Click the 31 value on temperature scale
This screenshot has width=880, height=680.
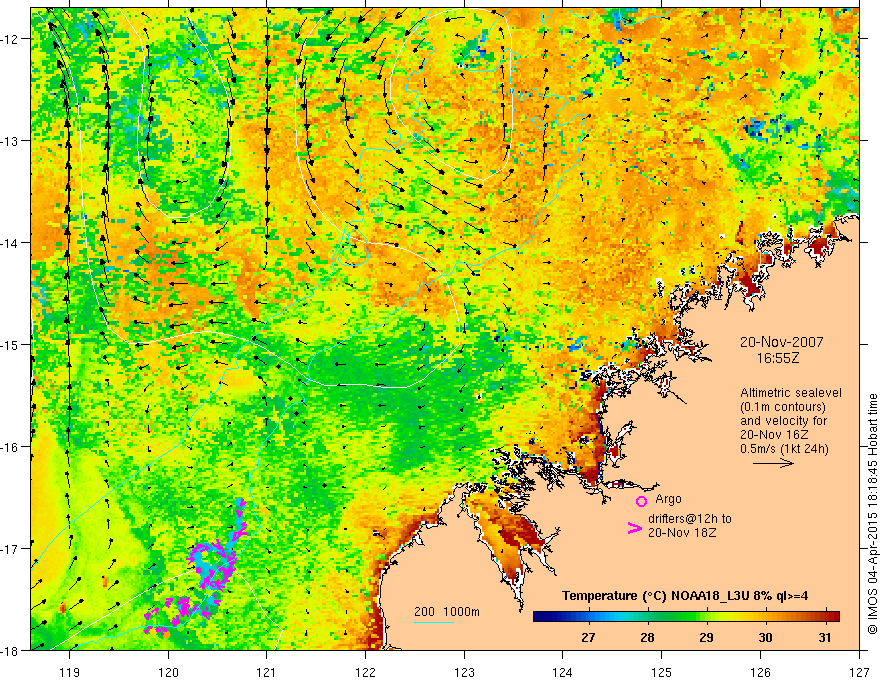[x=824, y=637]
